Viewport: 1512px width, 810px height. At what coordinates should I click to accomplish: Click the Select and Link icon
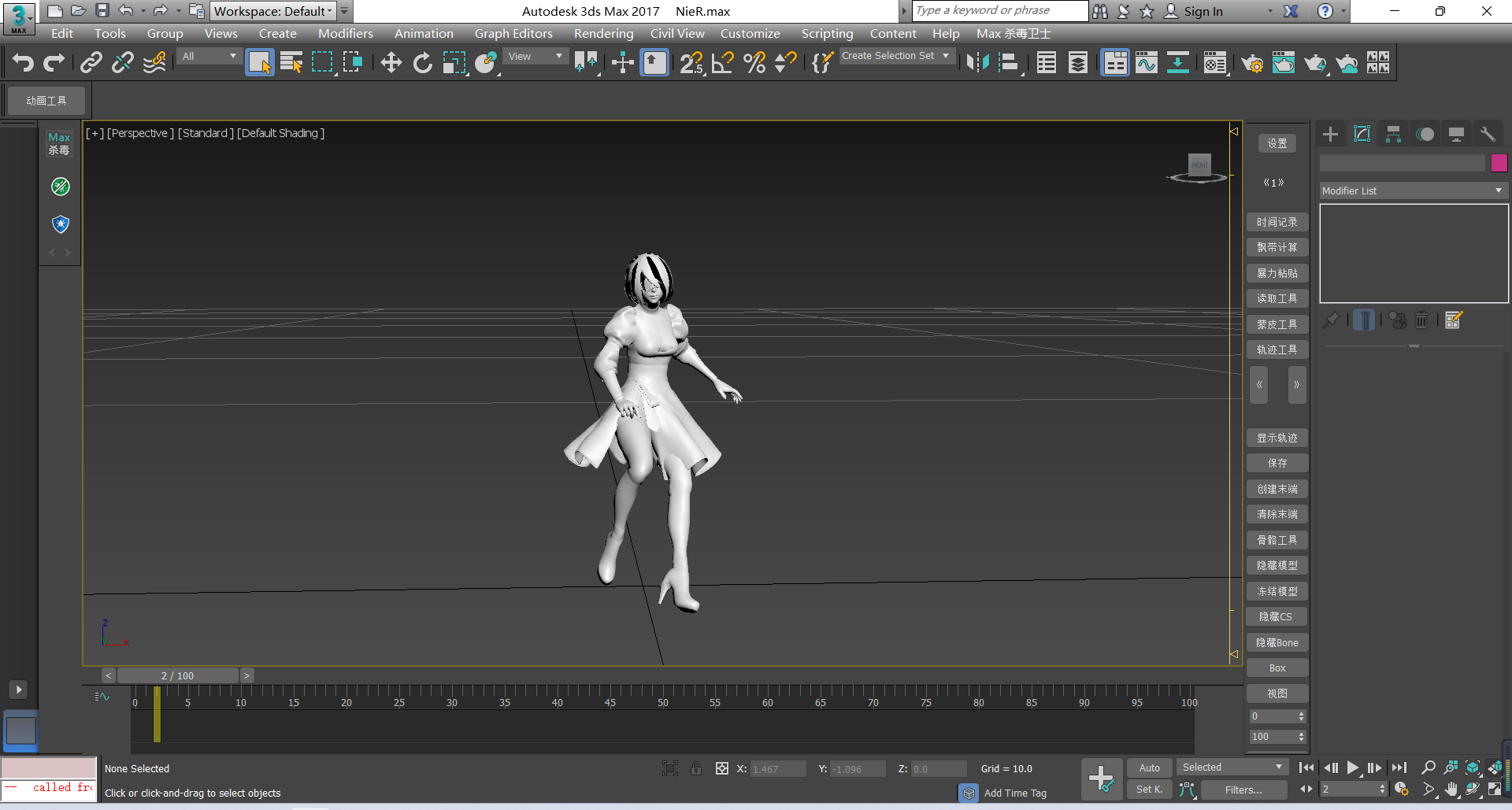[x=91, y=62]
